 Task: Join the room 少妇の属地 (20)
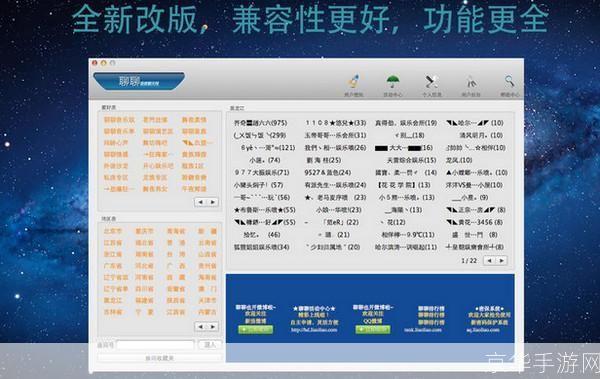pos(333,247)
